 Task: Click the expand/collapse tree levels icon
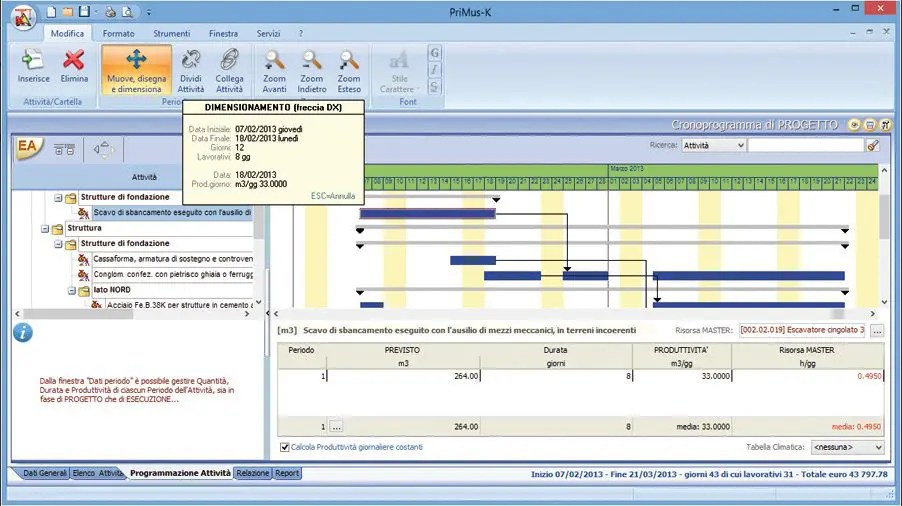(64, 150)
